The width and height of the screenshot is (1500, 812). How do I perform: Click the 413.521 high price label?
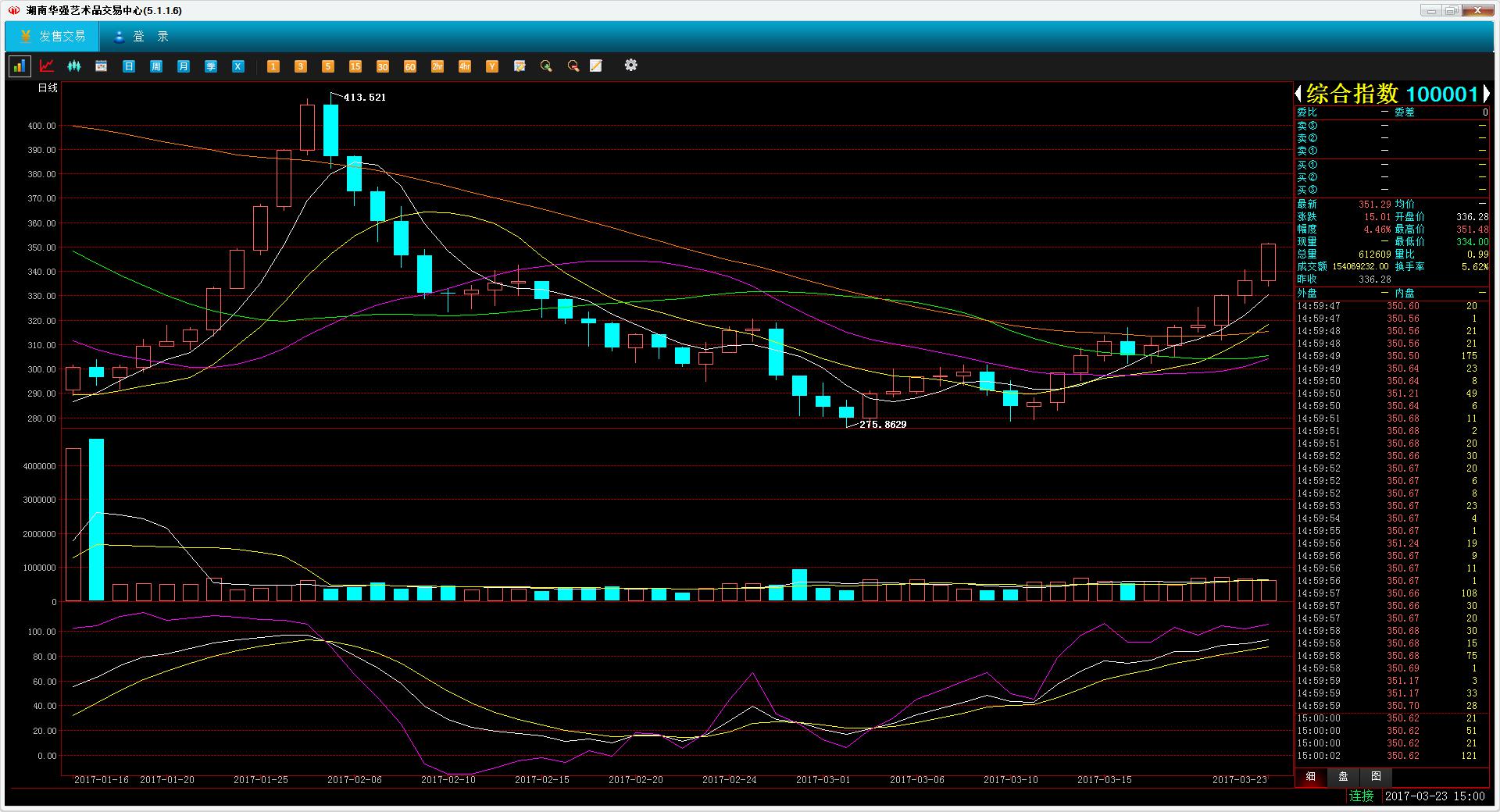(x=365, y=98)
